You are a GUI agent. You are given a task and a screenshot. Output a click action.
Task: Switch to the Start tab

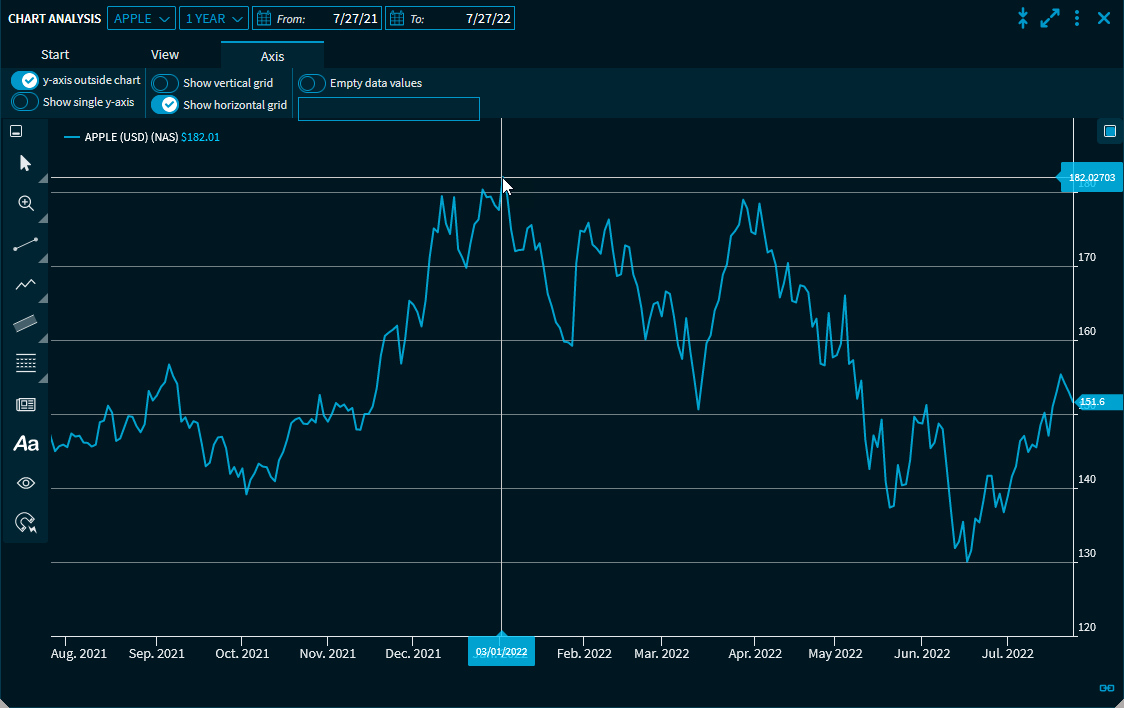point(55,55)
